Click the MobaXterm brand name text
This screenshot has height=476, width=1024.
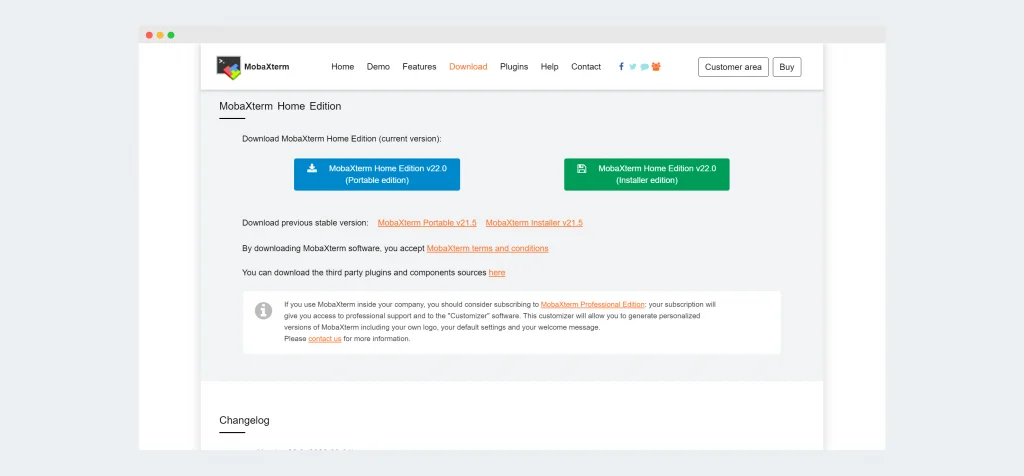(266, 67)
